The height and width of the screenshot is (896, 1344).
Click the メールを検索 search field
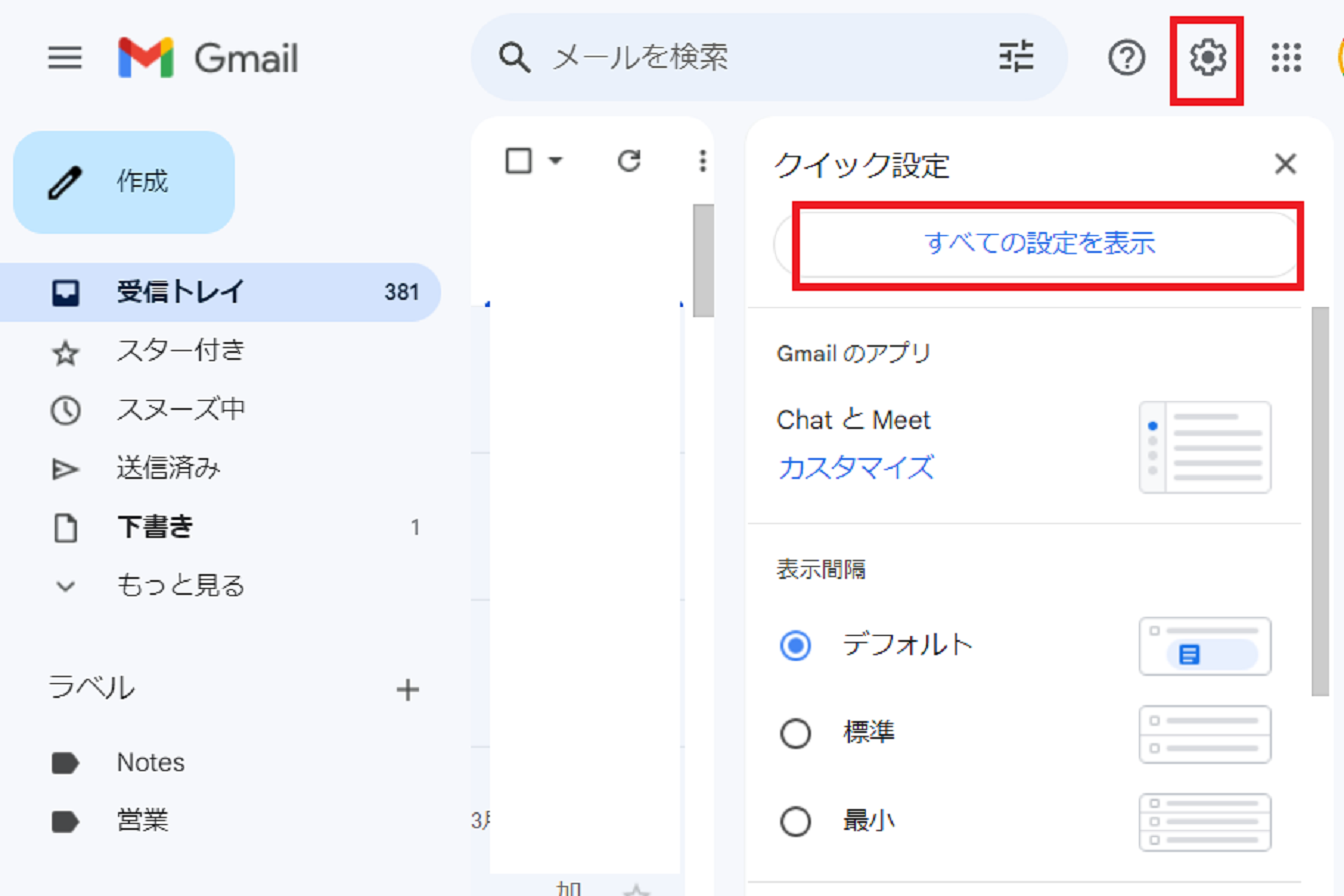pos(760,58)
